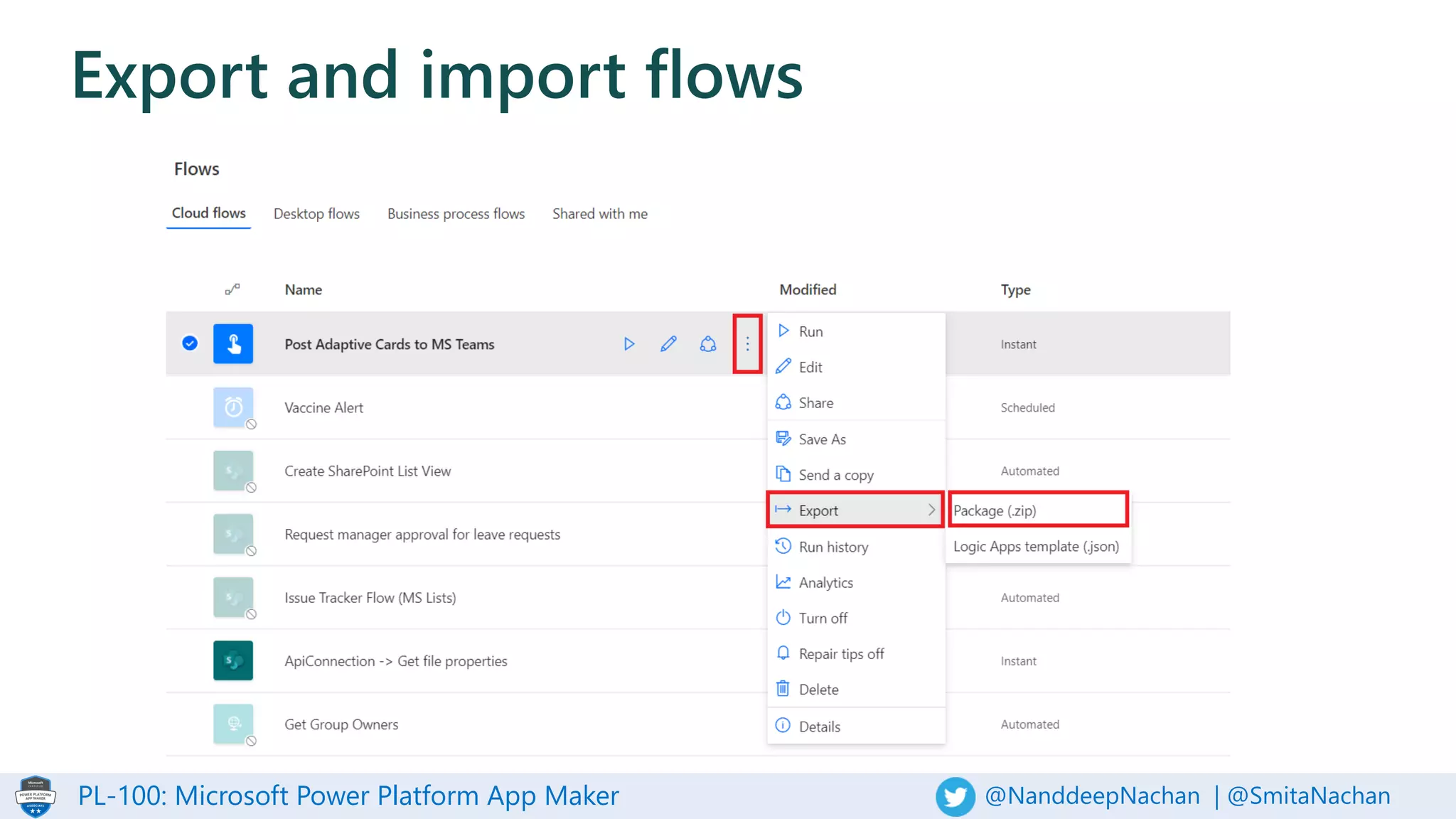Click the ApiConnection SharePoint flow icon
1456x819 pixels.
click(x=233, y=660)
